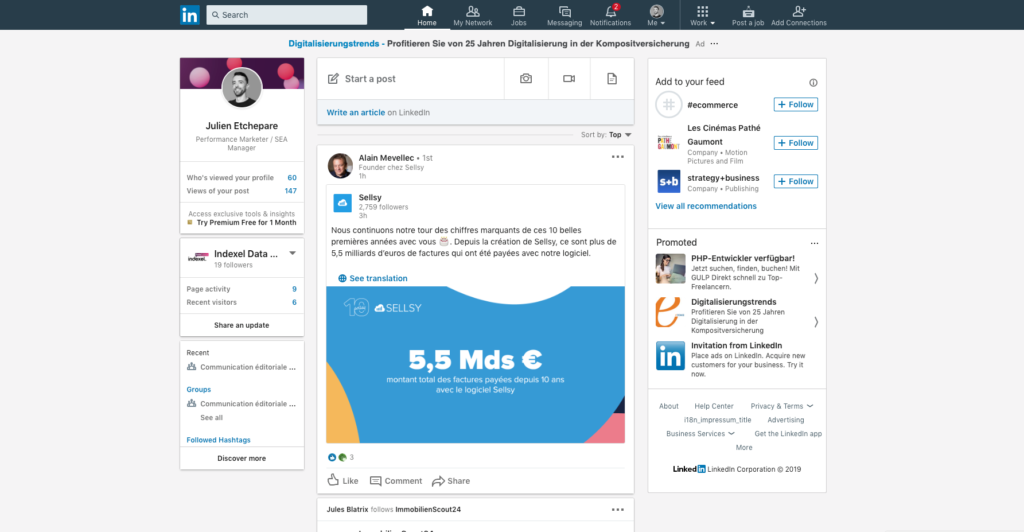Click Try Premium Free for 1 Month
The width and height of the screenshot is (1024, 532).
tap(246, 223)
